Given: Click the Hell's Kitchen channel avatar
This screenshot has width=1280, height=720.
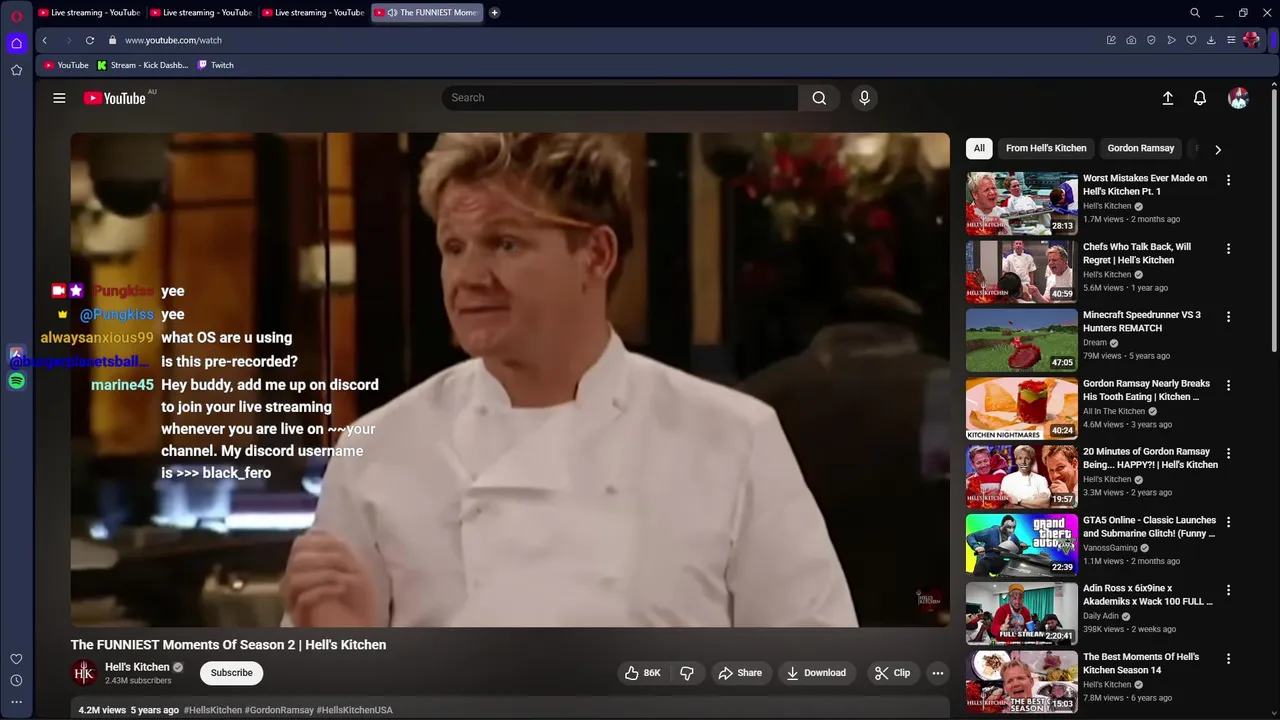Looking at the screenshot, I should [84, 673].
